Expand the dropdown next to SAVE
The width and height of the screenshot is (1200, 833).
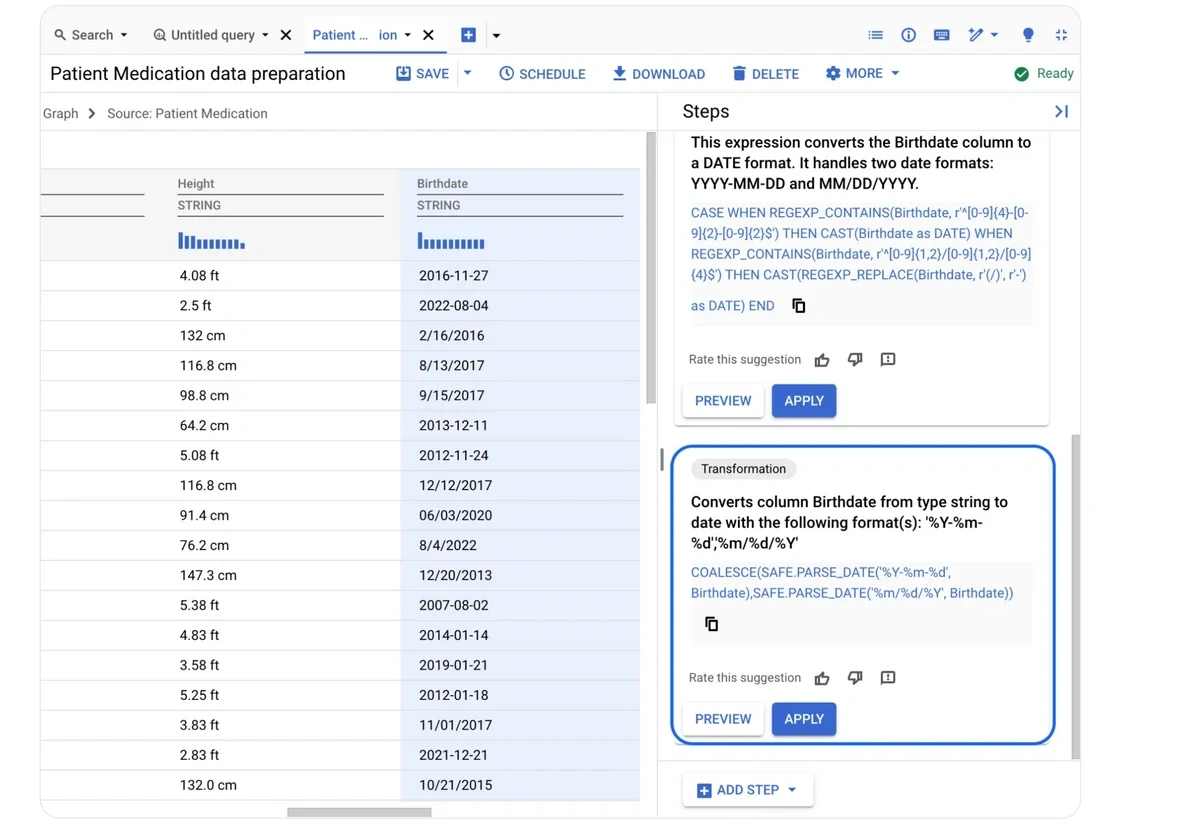(x=466, y=73)
